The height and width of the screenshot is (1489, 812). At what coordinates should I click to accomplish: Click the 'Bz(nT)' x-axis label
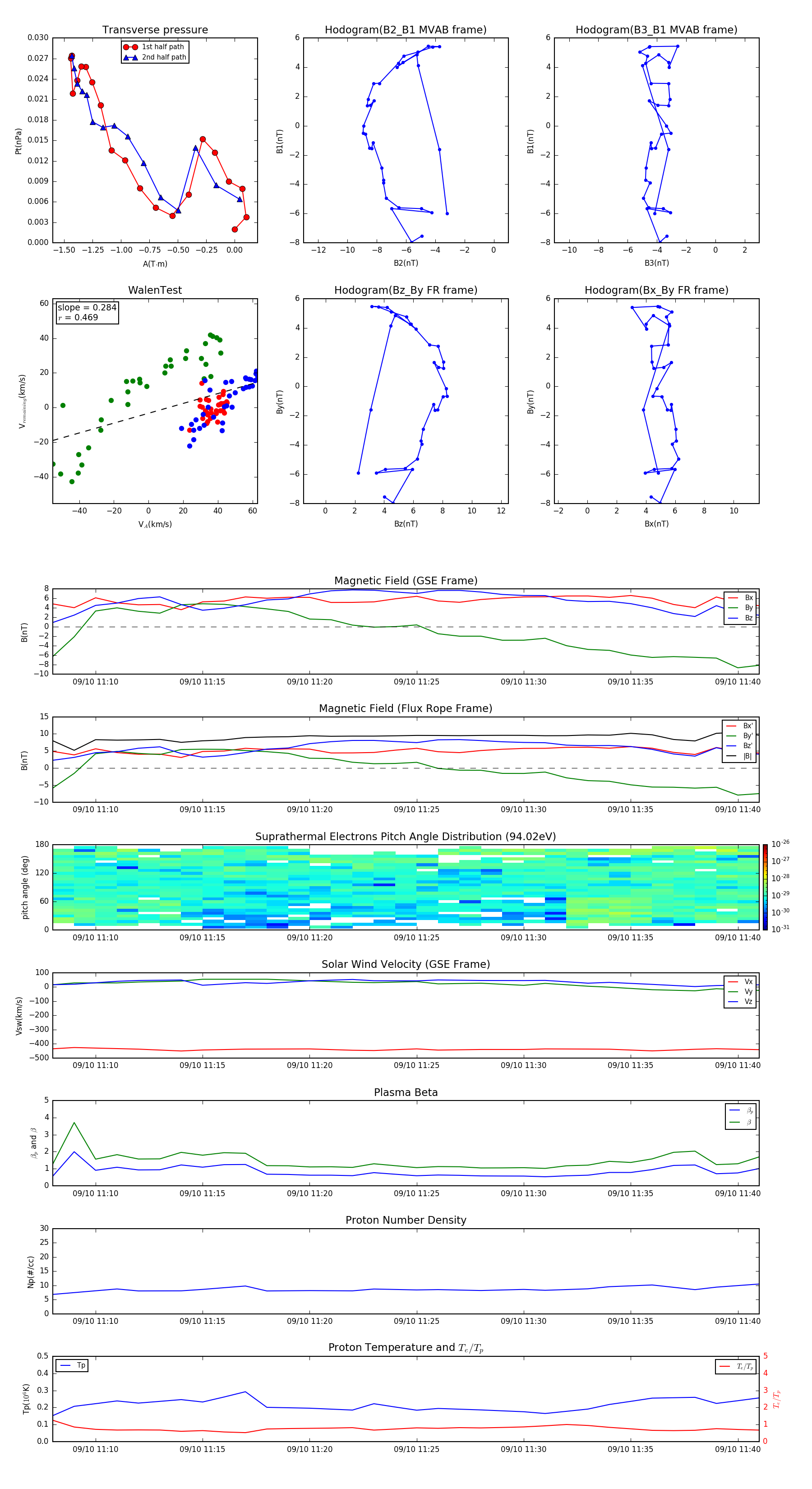click(x=406, y=524)
